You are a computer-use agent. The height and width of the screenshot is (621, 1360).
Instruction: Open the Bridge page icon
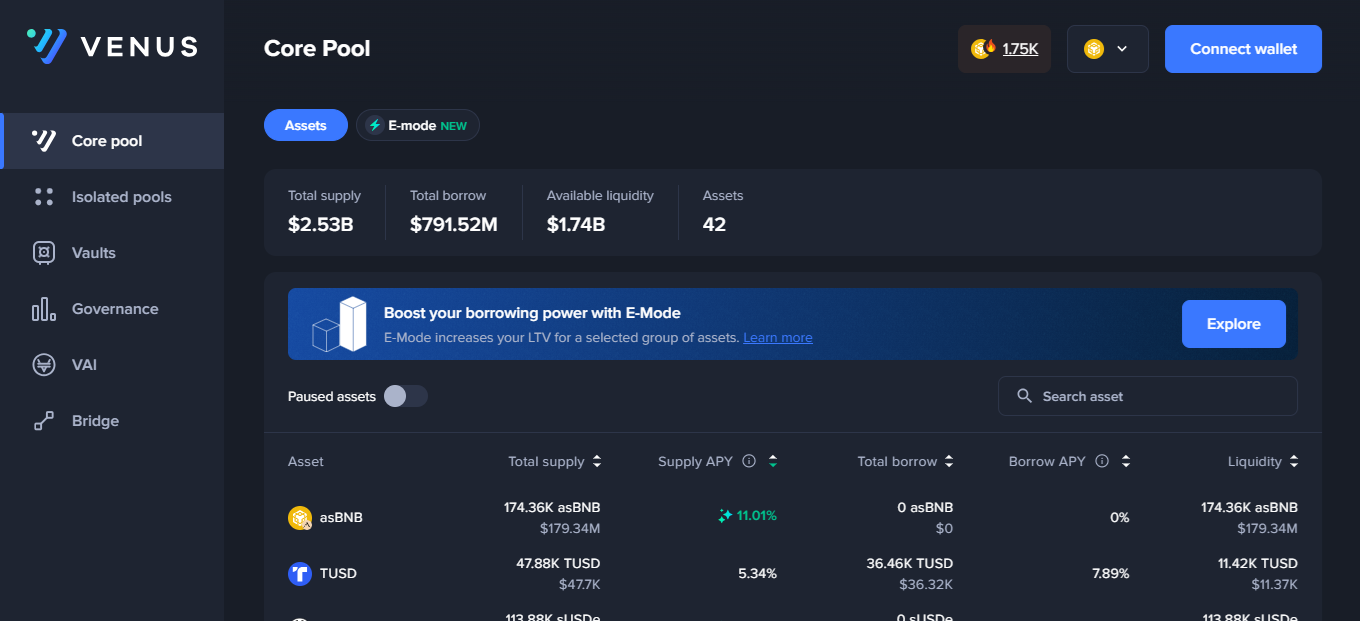43,421
